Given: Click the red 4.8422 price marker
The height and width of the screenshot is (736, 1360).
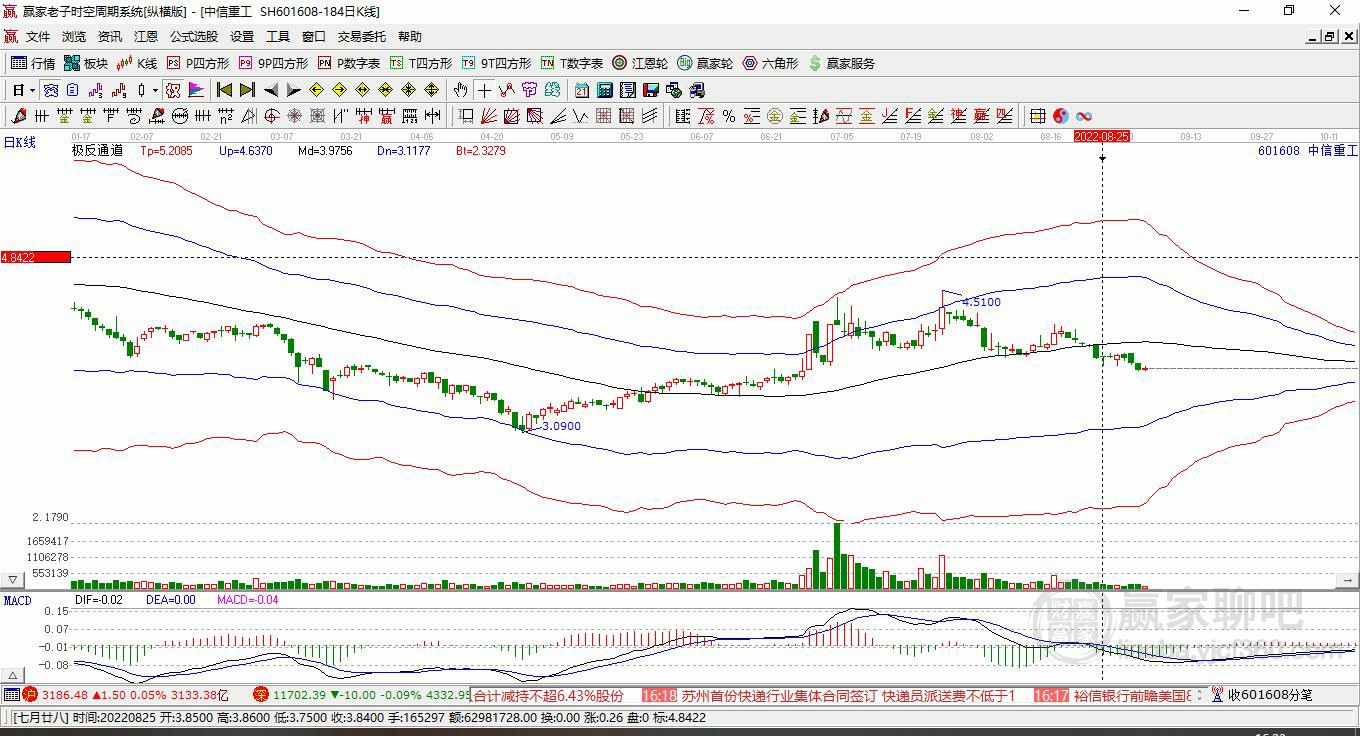Looking at the screenshot, I should (x=36, y=257).
